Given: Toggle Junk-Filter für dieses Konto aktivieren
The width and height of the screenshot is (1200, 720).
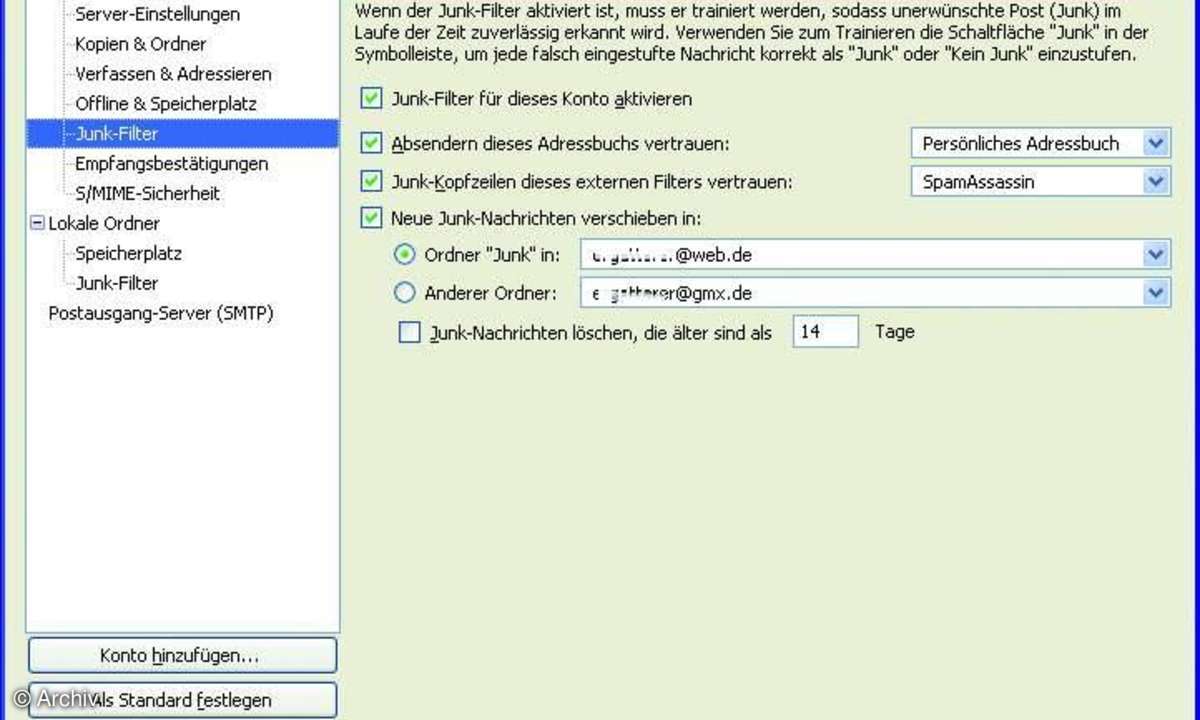Looking at the screenshot, I should [x=372, y=98].
